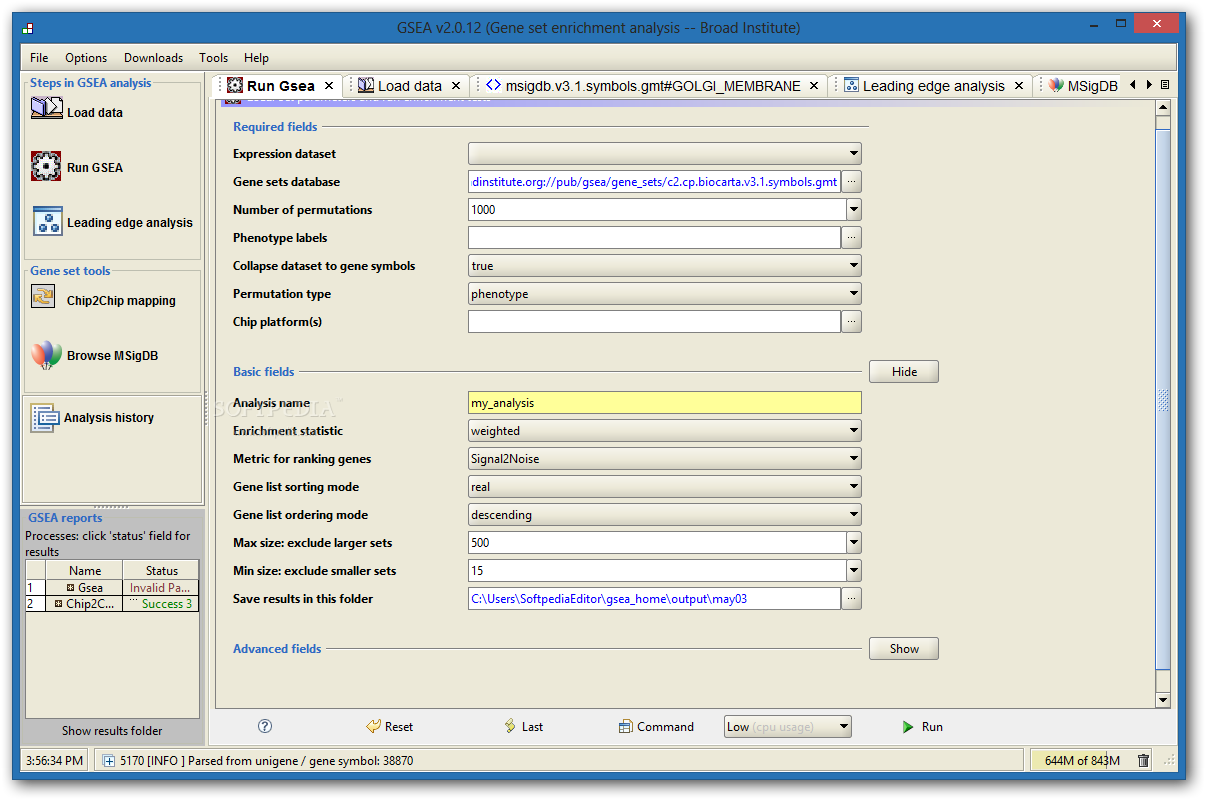Open the Help menu
This screenshot has width=1206, height=800.
point(256,58)
